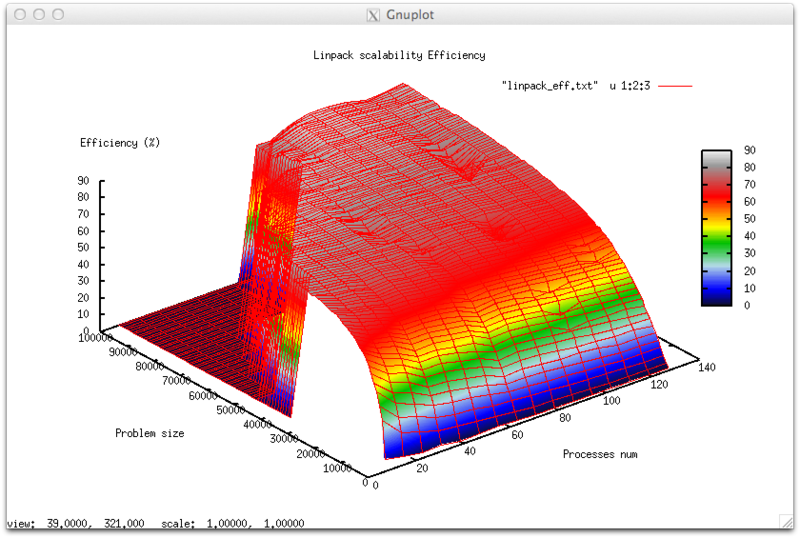
Task: Click the problem size tick 50000
Action: click(231, 410)
